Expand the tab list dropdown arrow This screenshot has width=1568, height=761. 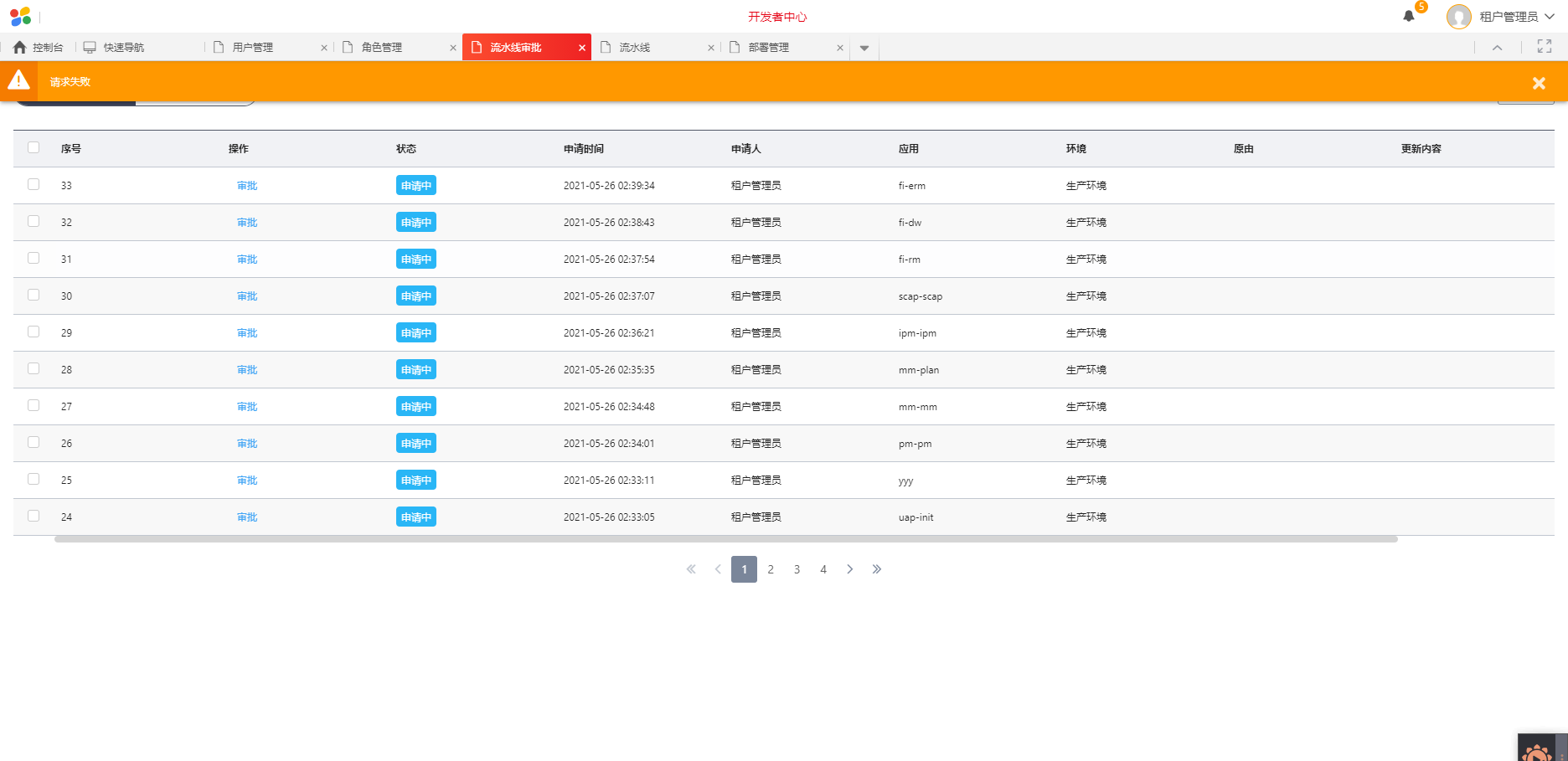864,48
